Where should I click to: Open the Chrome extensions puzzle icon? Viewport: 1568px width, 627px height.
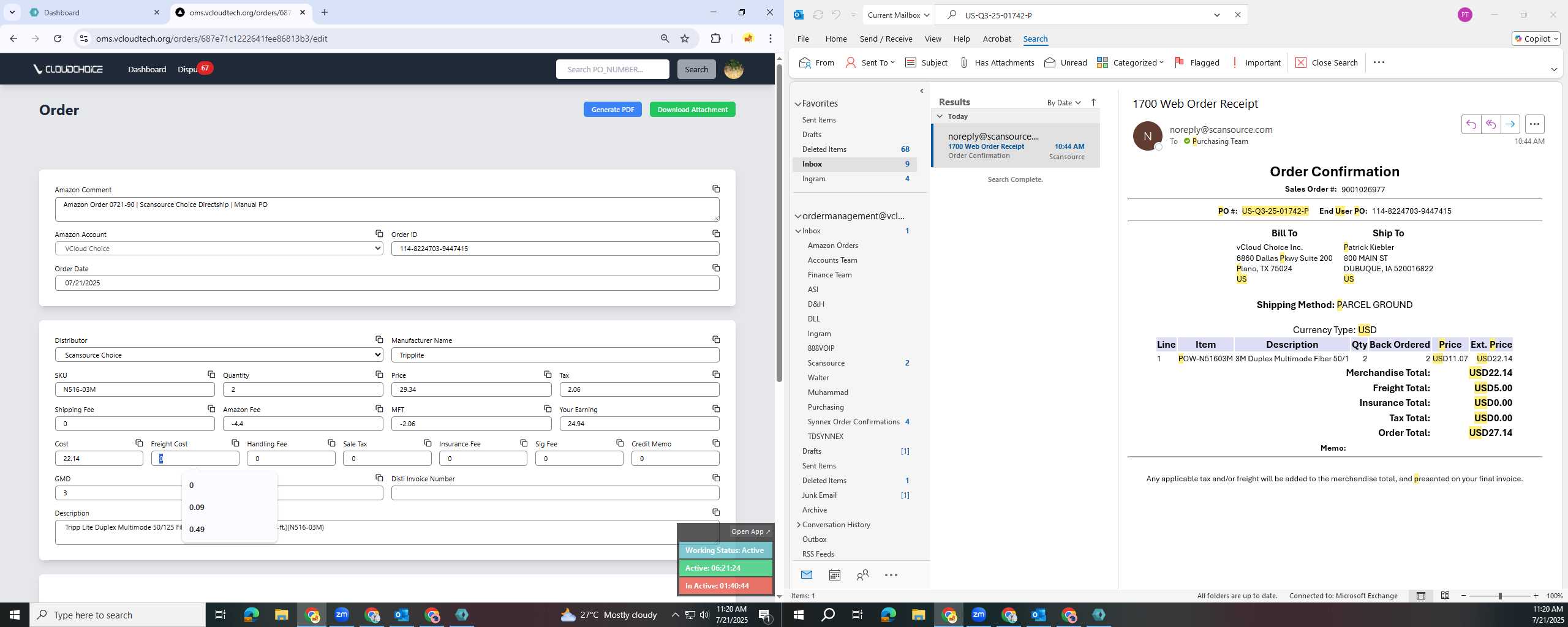coord(715,39)
